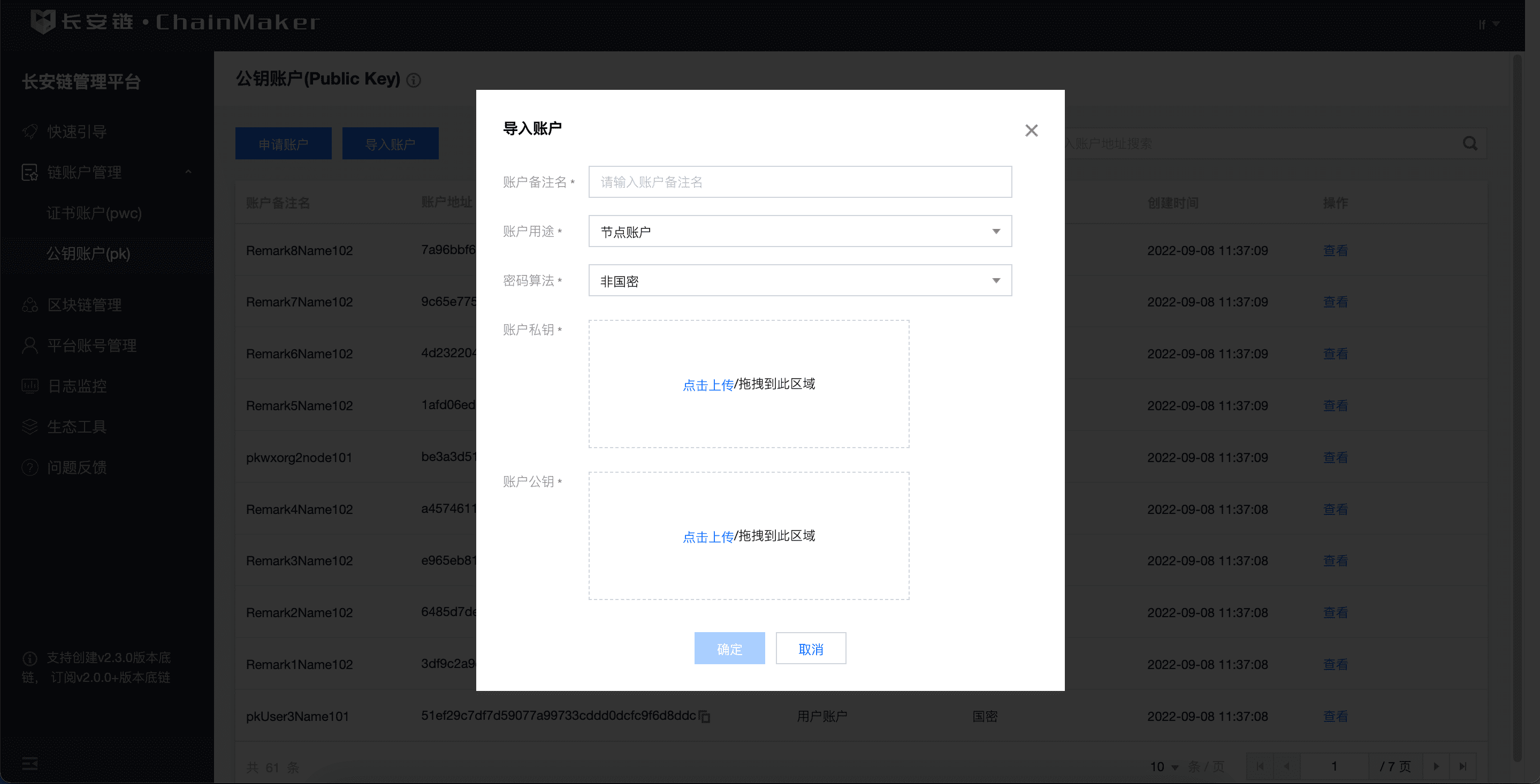
Task: Click the 账户备注名 text input field
Action: tap(799, 182)
